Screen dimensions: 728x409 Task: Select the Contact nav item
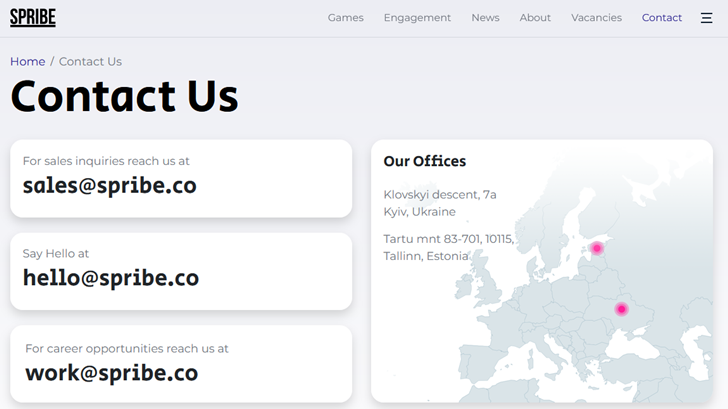pyautogui.click(x=662, y=18)
